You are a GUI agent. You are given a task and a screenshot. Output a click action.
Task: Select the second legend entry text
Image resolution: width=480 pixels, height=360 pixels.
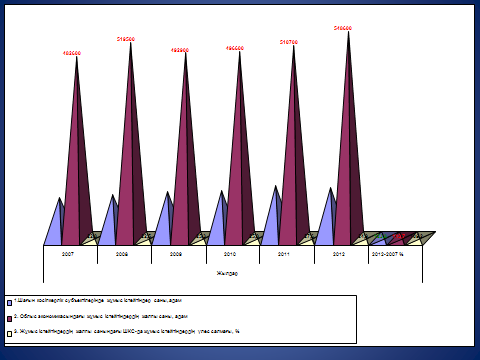click(x=101, y=316)
